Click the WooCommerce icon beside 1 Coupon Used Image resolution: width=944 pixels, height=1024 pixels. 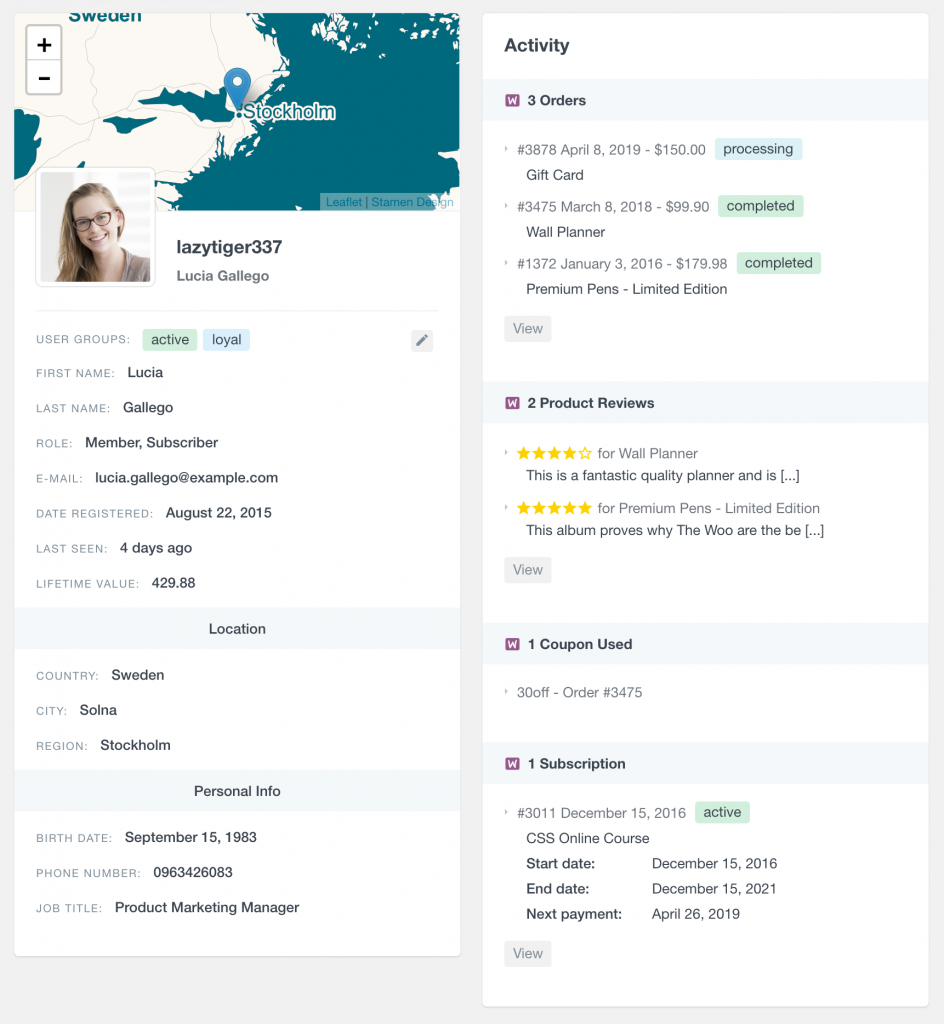pos(513,644)
